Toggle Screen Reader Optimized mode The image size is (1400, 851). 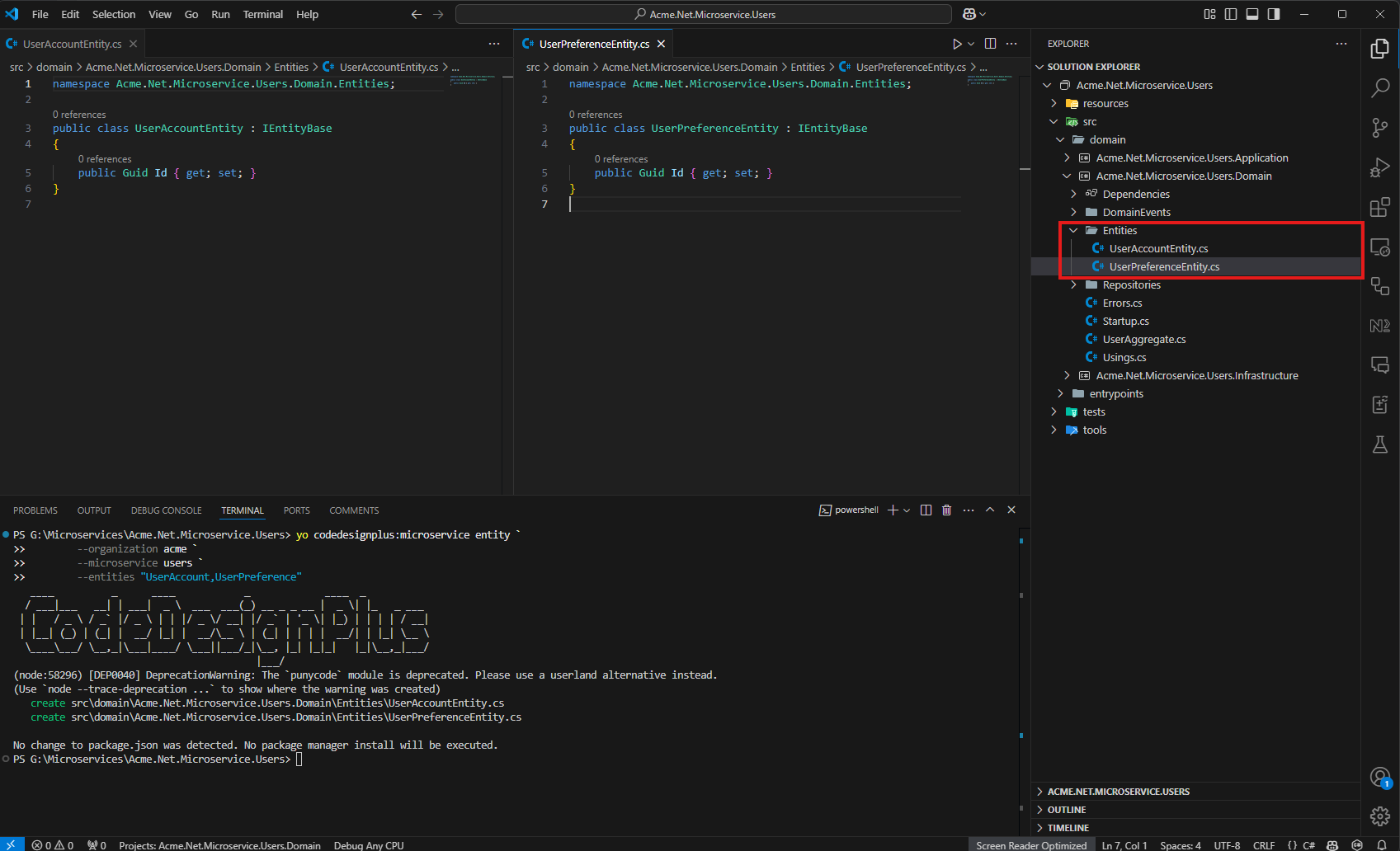point(1031,845)
